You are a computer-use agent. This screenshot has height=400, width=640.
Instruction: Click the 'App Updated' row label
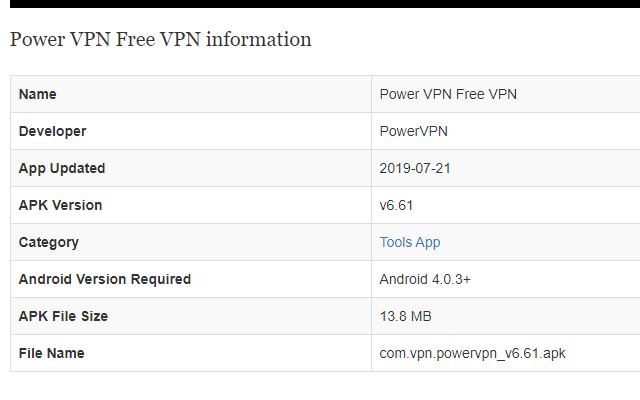click(62, 168)
